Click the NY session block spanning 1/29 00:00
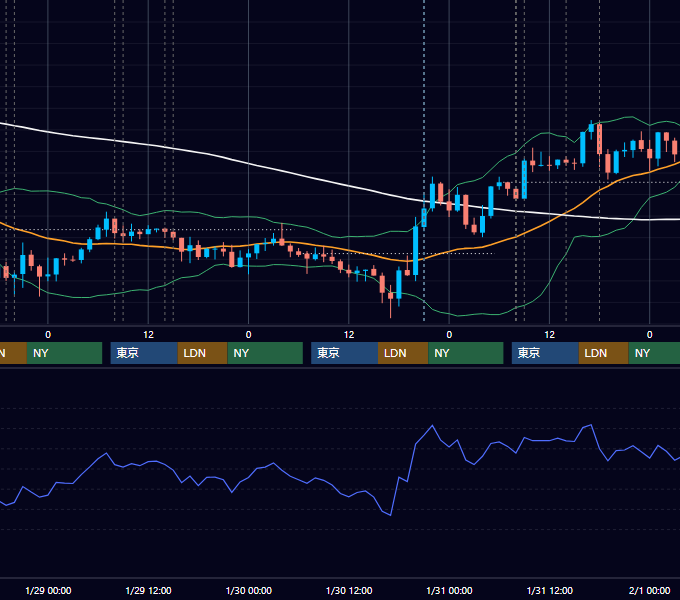Image resolution: width=680 pixels, height=600 pixels. (64, 353)
